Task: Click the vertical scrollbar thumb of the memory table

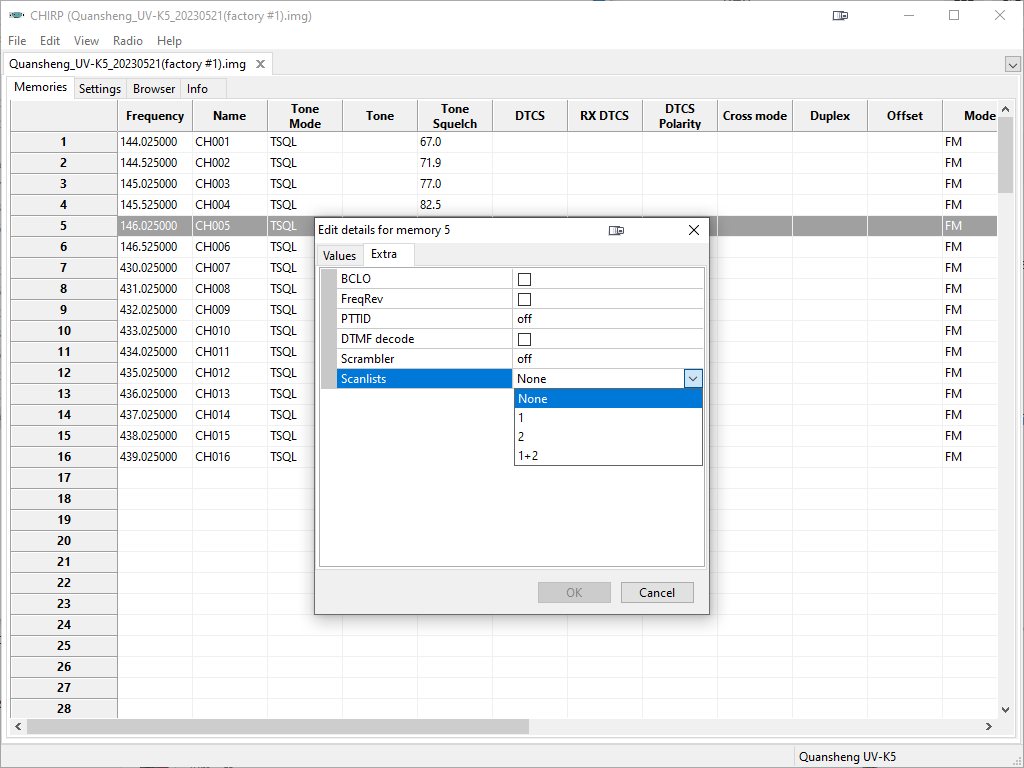Action: (x=1006, y=155)
